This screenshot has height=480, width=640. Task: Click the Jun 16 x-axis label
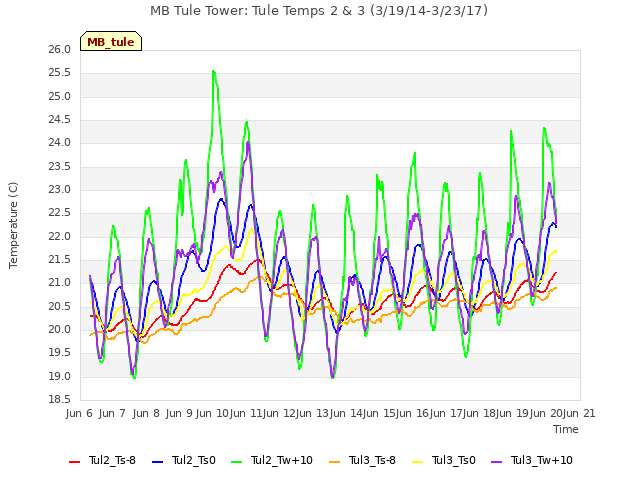pyautogui.click(x=412, y=413)
